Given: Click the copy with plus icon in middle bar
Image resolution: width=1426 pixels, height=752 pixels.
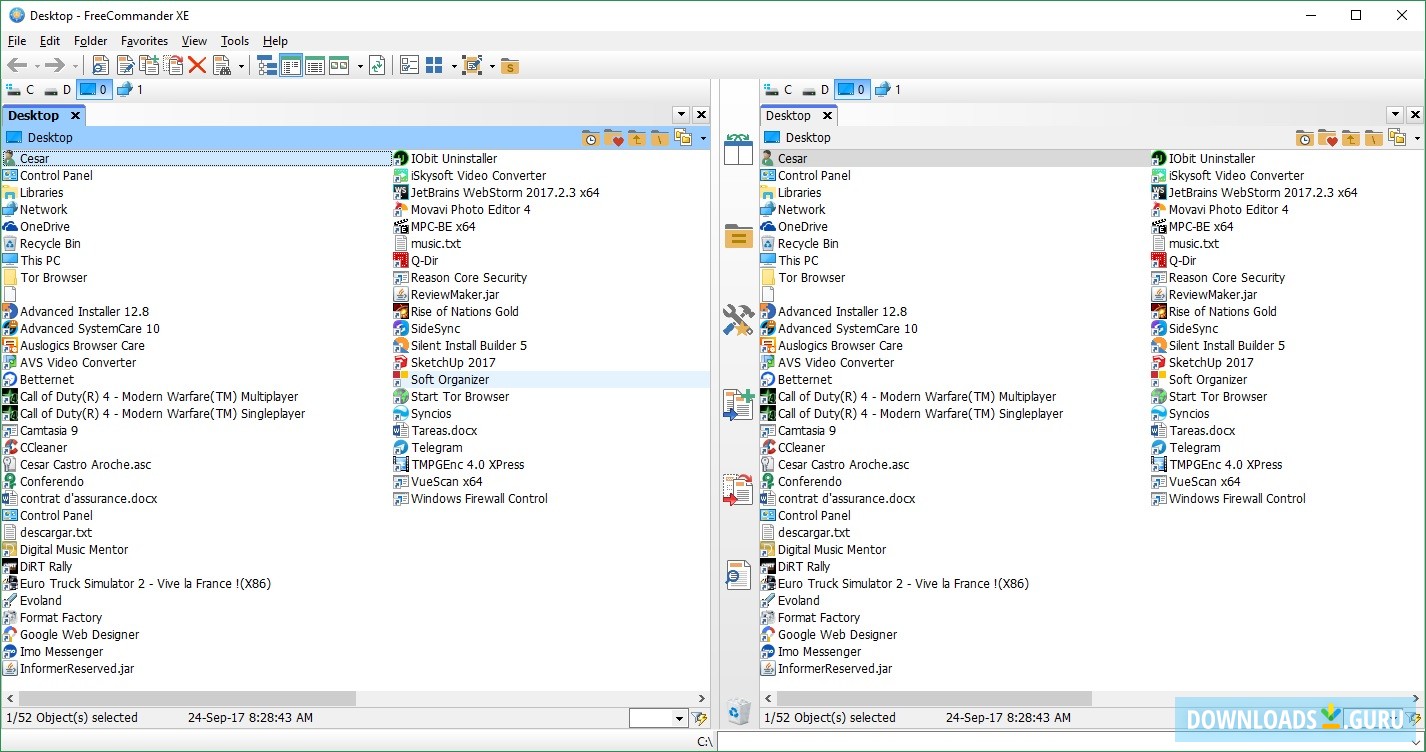Looking at the screenshot, I should click(738, 405).
